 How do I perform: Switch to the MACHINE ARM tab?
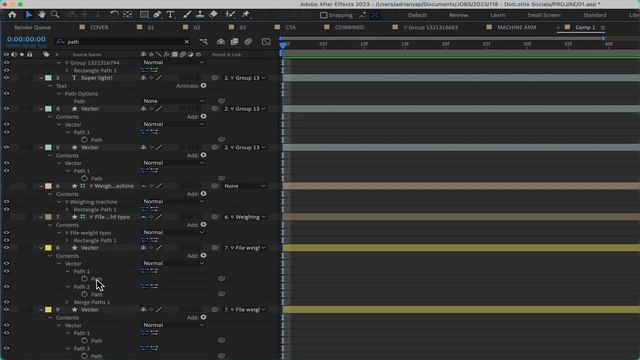click(517, 27)
